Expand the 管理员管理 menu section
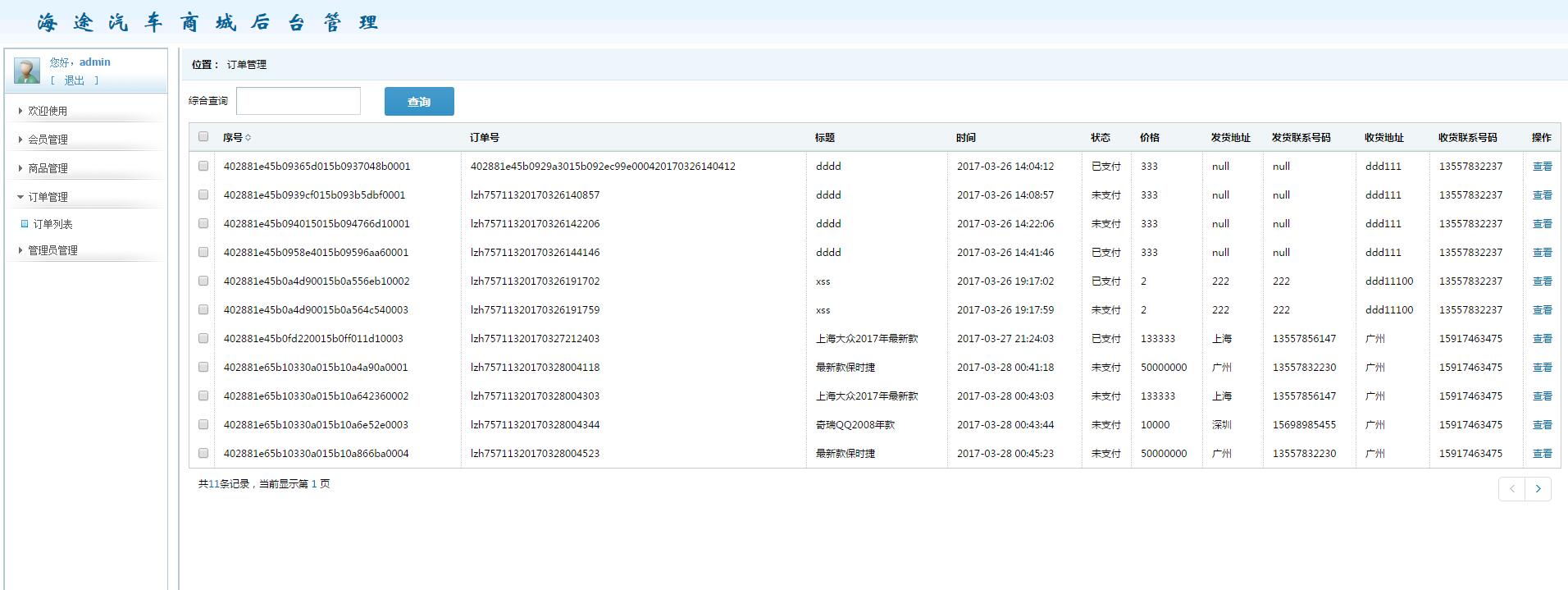This screenshot has height=590, width=1568. (x=52, y=250)
